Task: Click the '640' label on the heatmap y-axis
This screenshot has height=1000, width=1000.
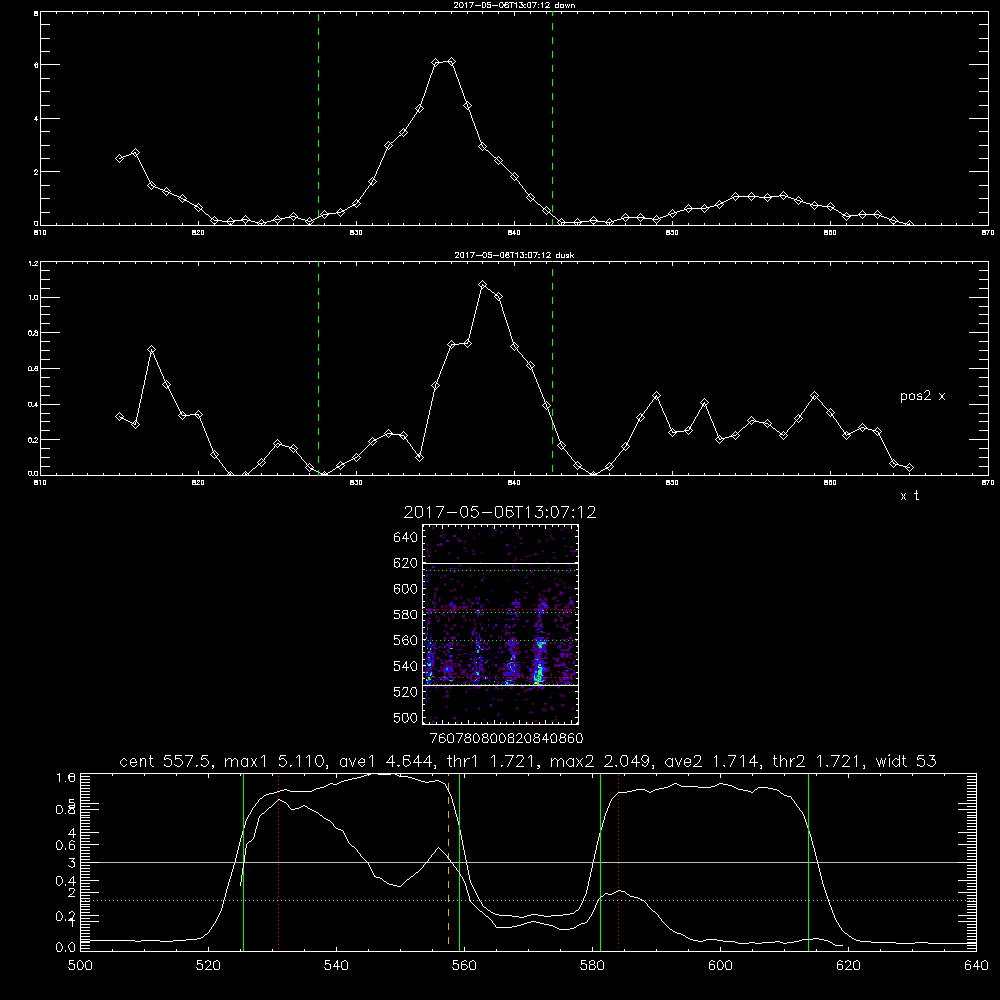Action: coord(406,538)
